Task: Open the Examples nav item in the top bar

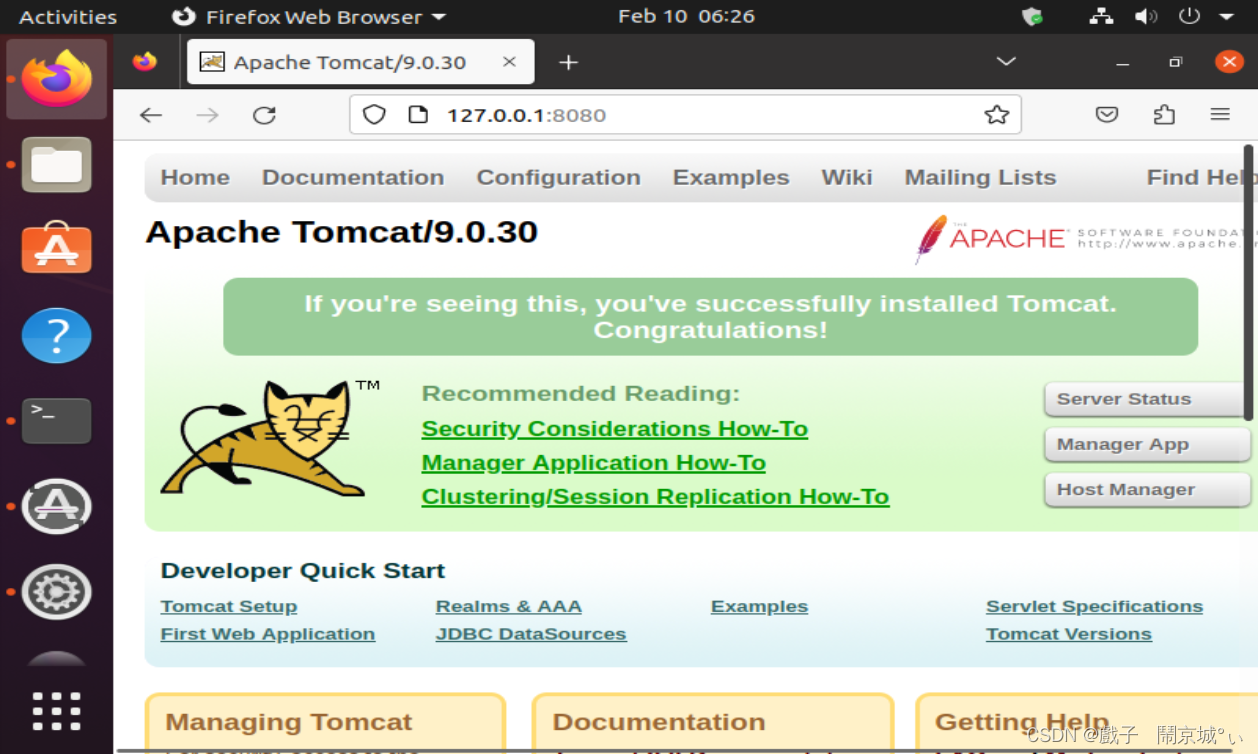Action: 731,178
